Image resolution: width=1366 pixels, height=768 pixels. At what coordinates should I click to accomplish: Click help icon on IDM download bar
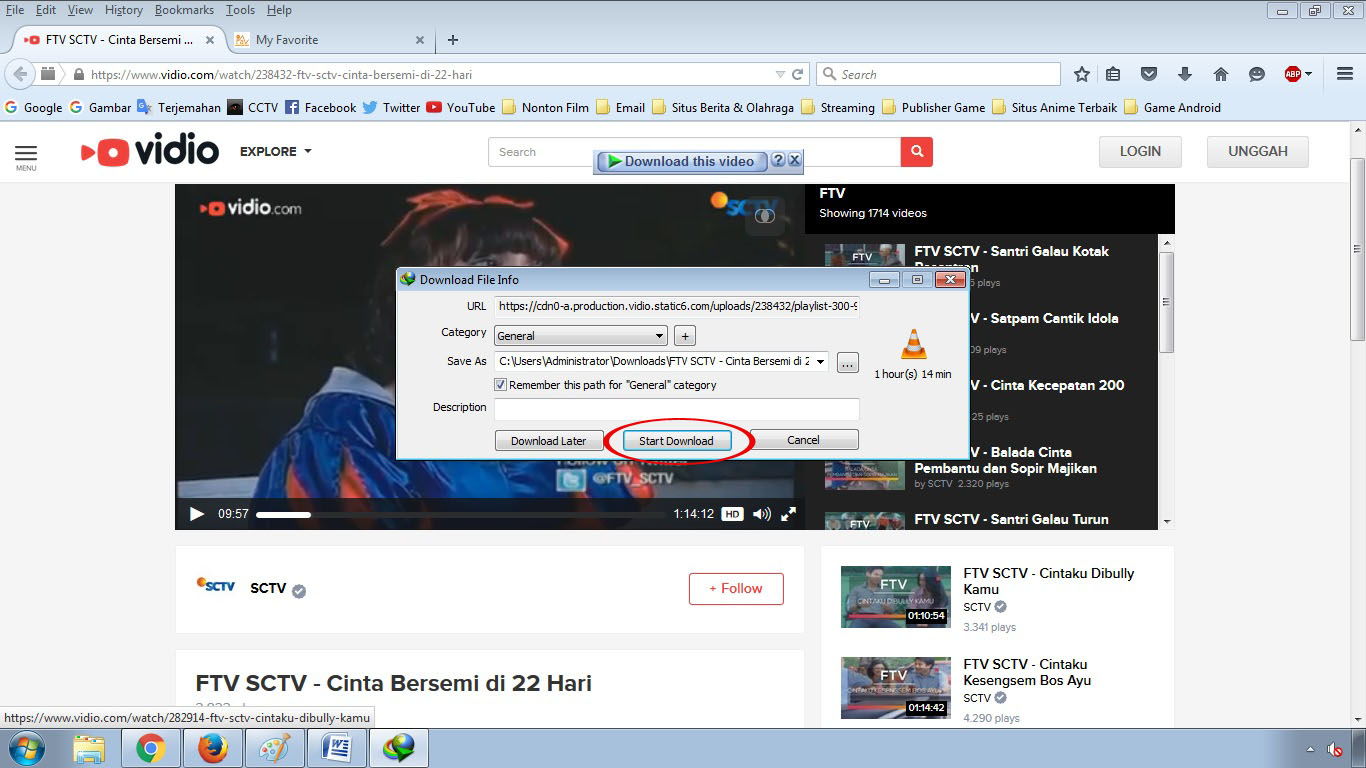point(778,161)
